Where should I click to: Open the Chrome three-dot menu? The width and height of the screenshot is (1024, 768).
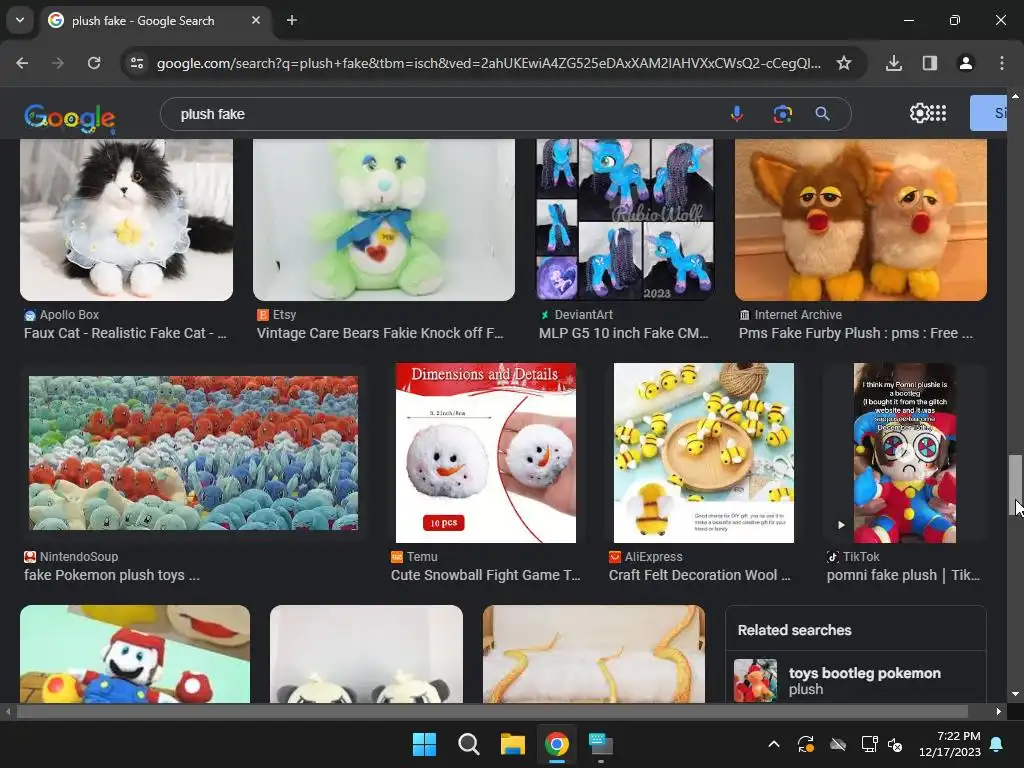[x=1002, y=63]
